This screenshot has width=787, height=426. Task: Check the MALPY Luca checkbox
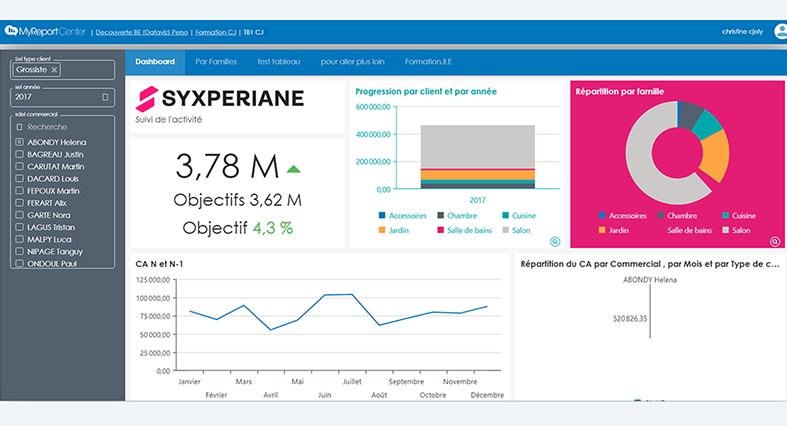(x=19, y=239)
